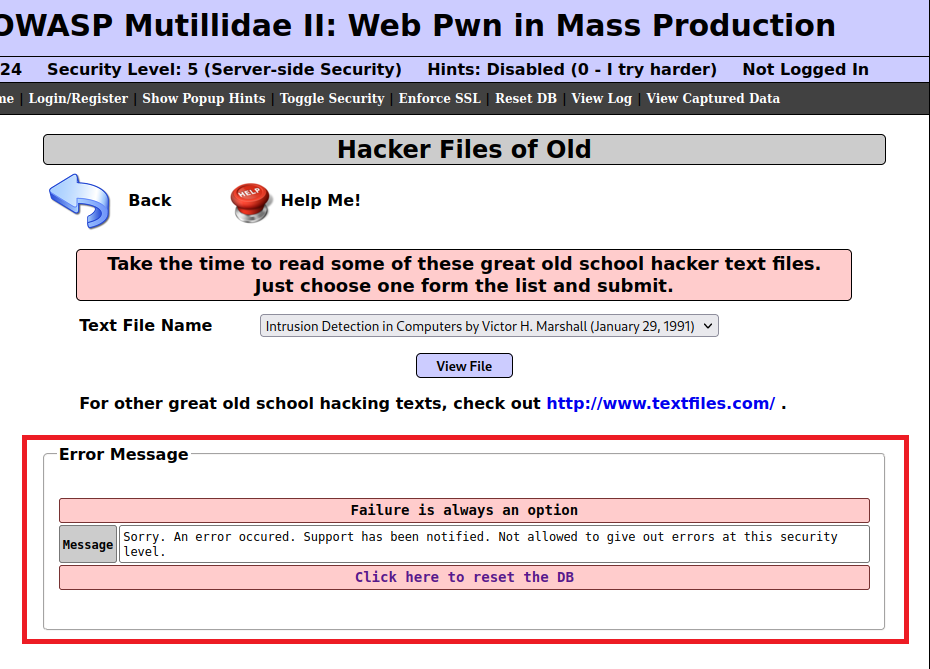
Task: Click here to reset the DB
Action: (x=464, y=577)
